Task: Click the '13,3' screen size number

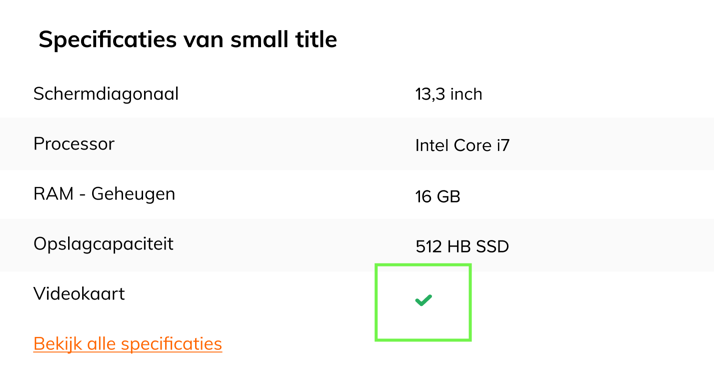Action: pyautogui.click(x=429, y=95)
